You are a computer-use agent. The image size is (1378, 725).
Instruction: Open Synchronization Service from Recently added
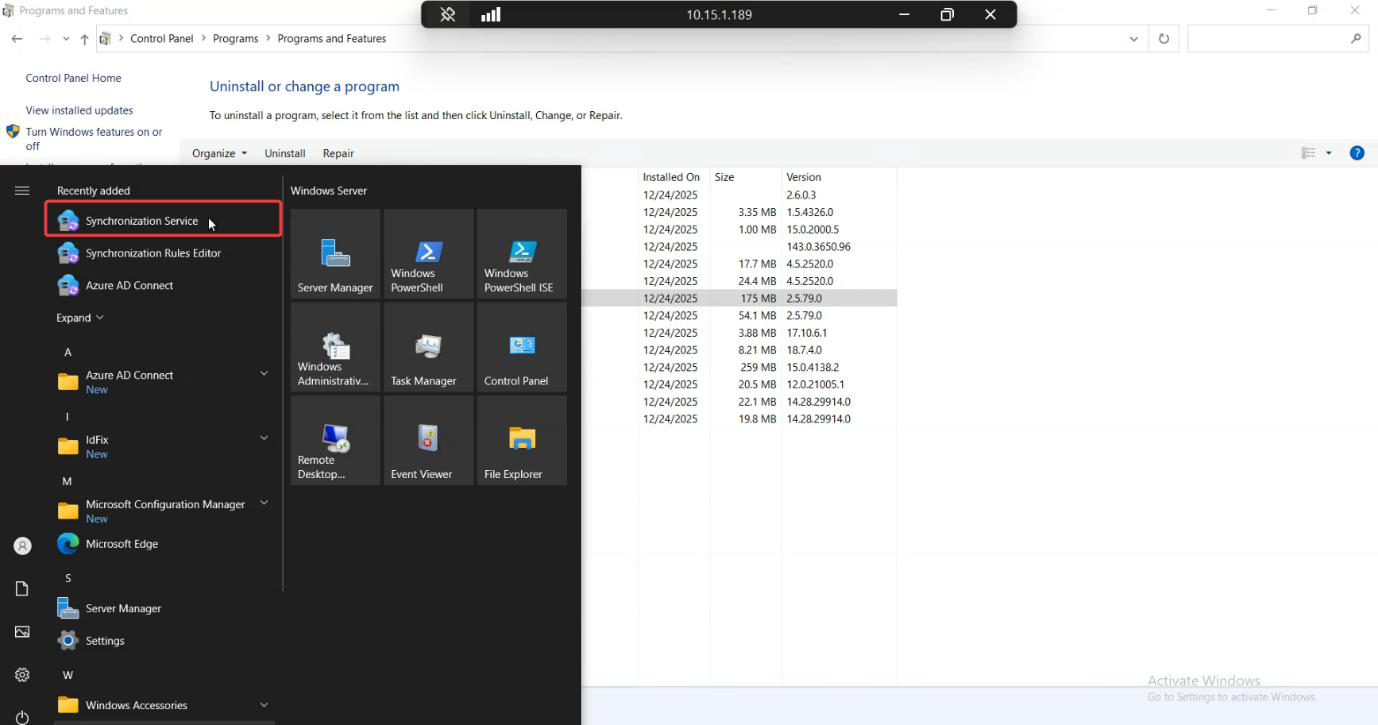click(x=163, y=221)
